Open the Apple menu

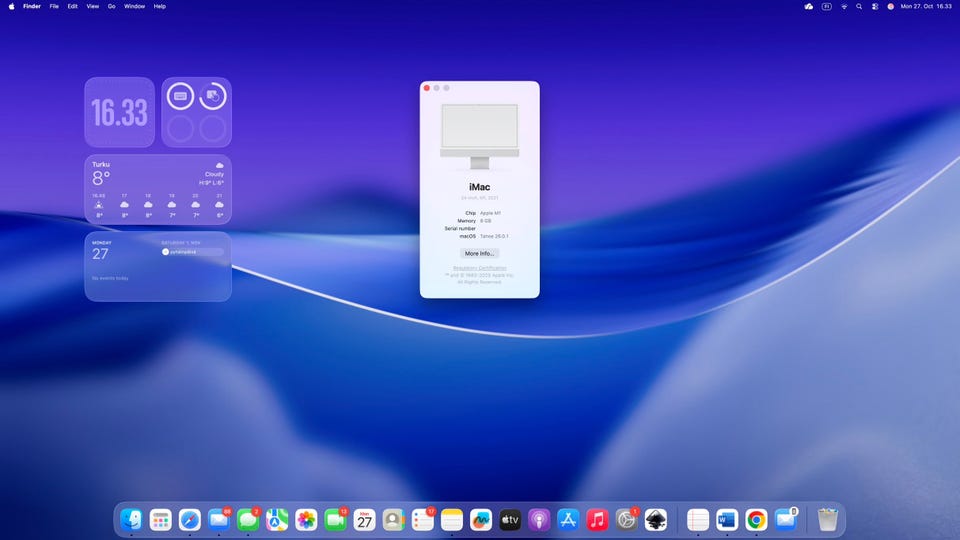[x=11, y=6]
